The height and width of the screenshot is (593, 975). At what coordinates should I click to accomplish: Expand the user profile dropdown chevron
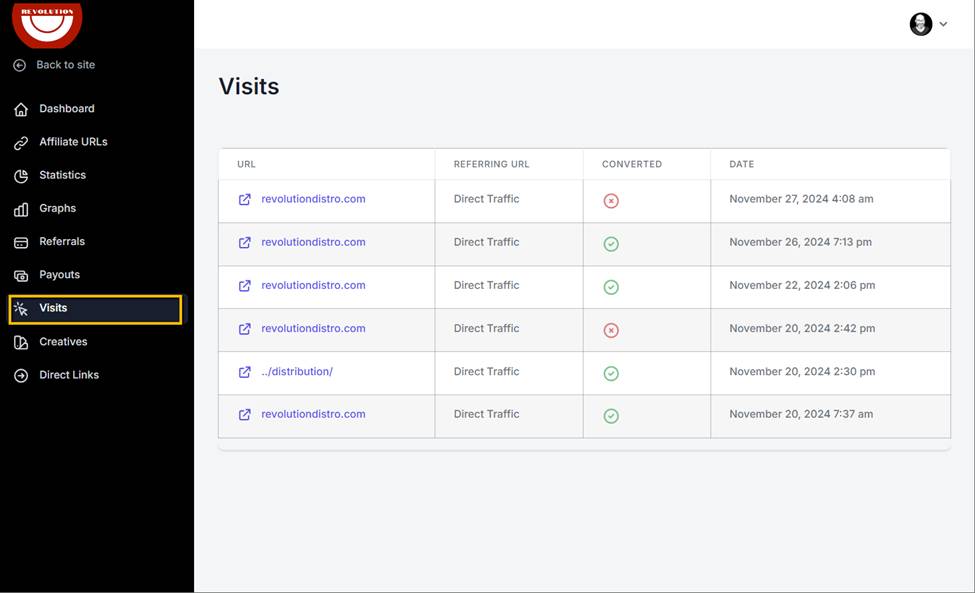[943, 24]
